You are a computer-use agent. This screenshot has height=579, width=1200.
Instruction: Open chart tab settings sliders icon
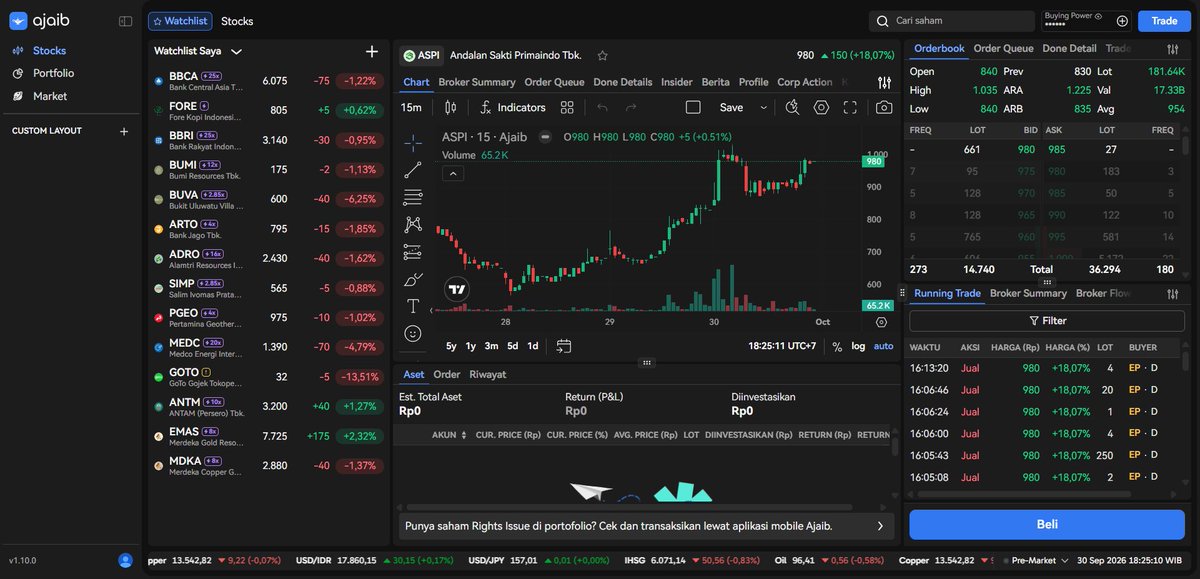(x=884, y=83)
